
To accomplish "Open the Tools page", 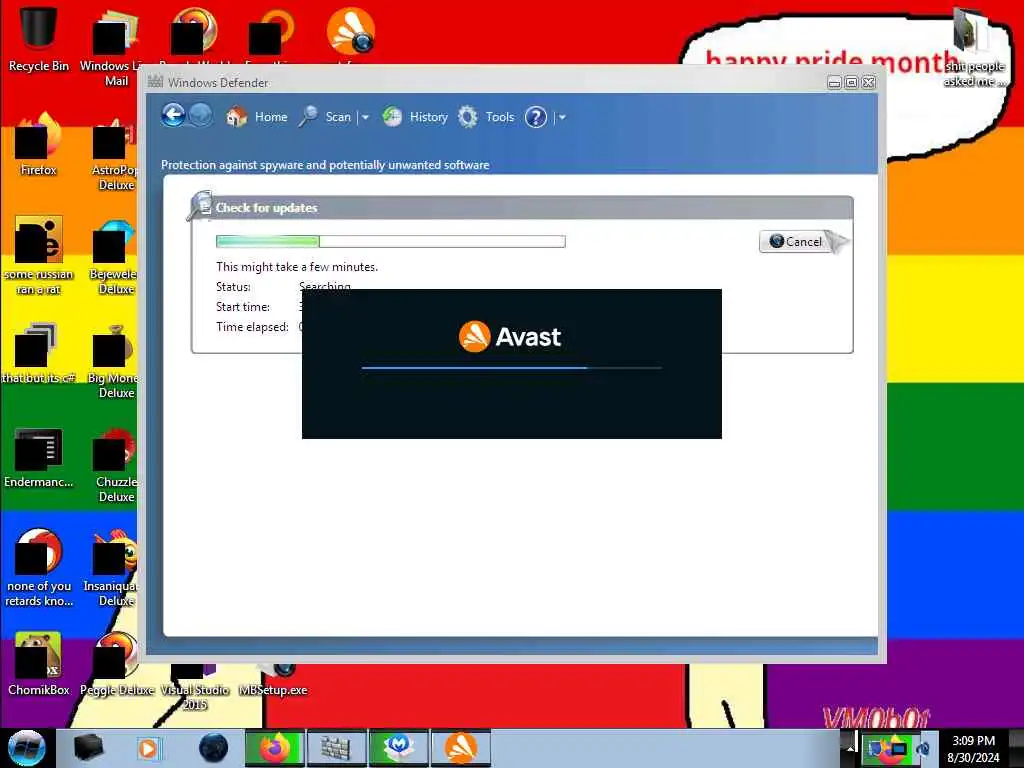I will [x=486, y=117].
